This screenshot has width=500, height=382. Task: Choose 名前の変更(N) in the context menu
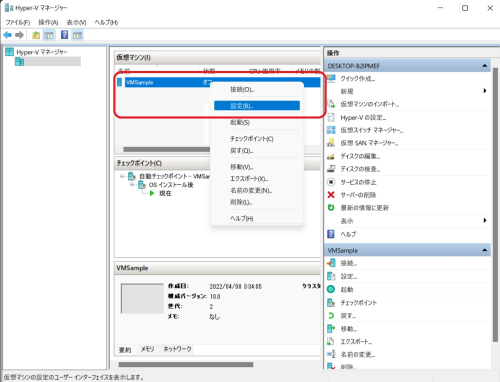[257, 191]
